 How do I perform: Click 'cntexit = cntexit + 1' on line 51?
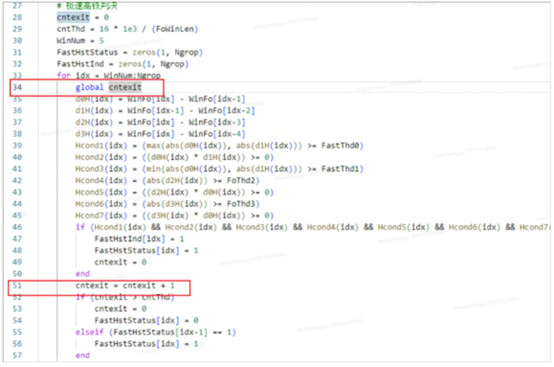click(125, 285)
